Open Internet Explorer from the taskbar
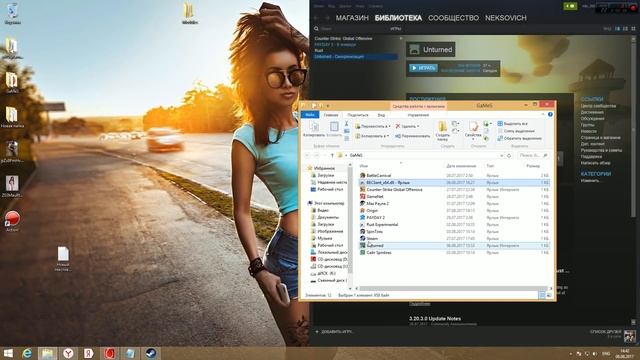640x360 pixels. coord(27,353)
